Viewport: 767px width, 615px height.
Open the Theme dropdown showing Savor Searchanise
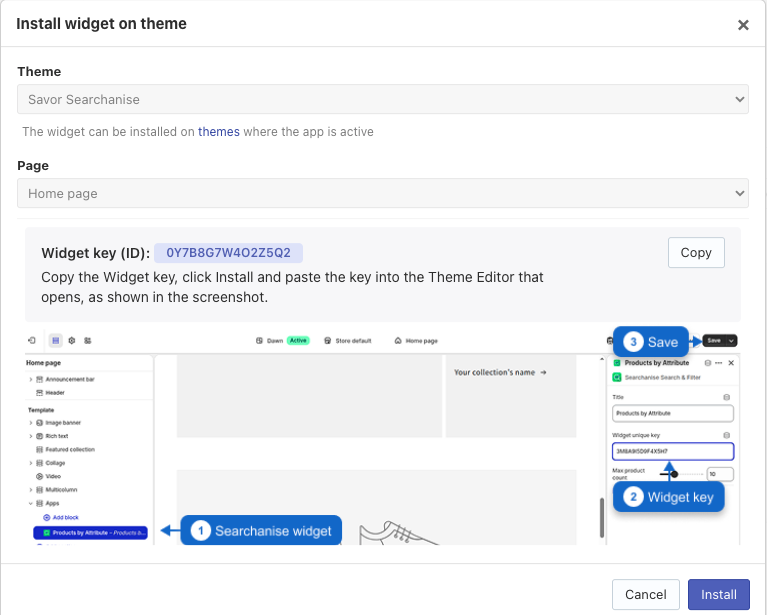(x=383, y=99)
